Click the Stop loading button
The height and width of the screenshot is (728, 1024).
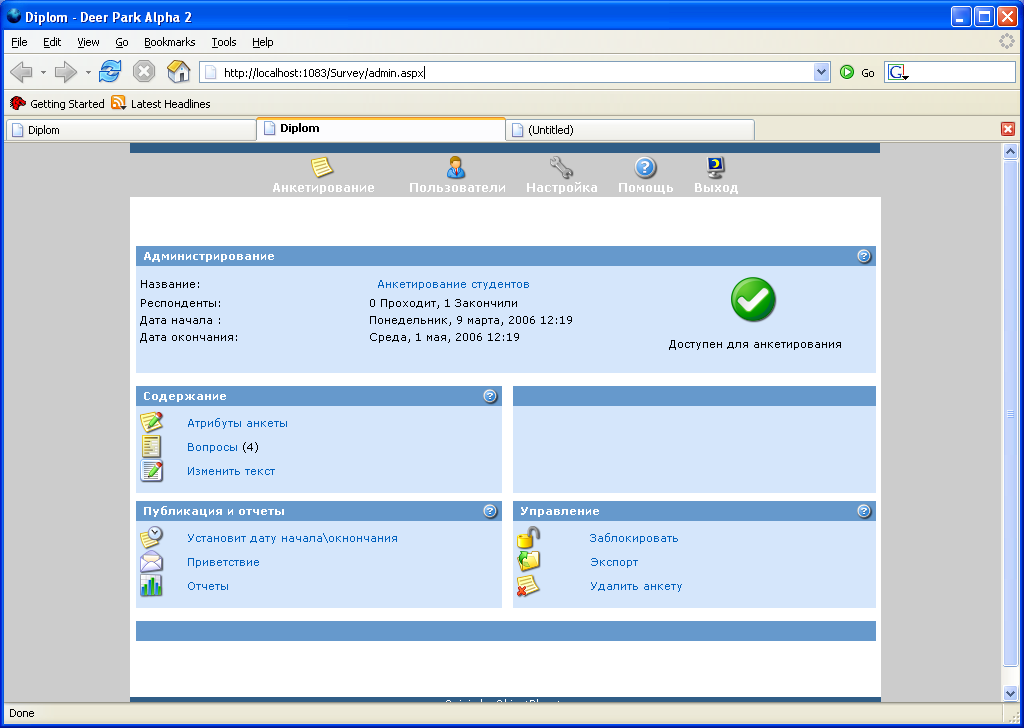(144, 71)
